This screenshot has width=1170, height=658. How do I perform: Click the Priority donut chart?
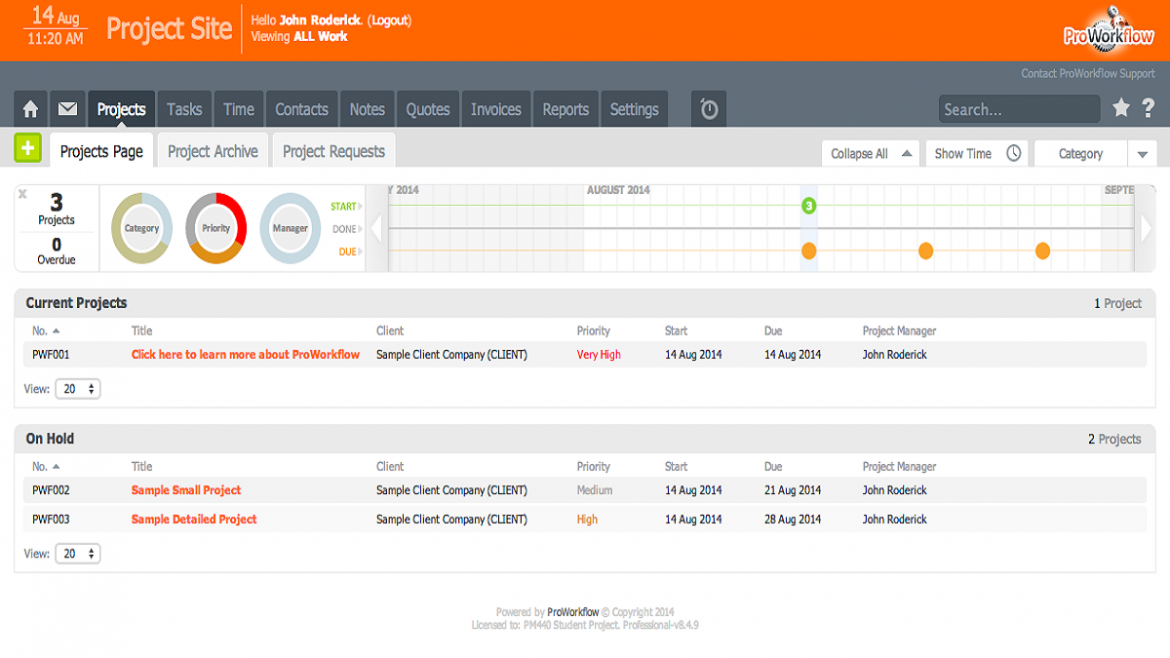[x=215, y=228]
